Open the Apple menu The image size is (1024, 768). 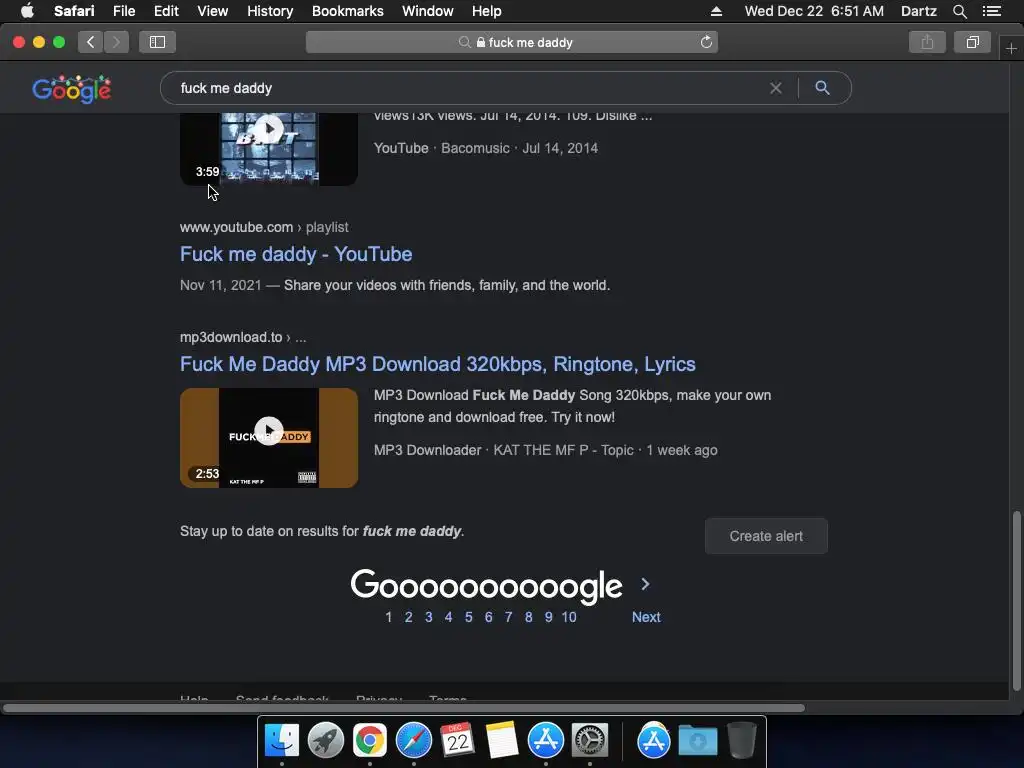[x=27, y=11]
